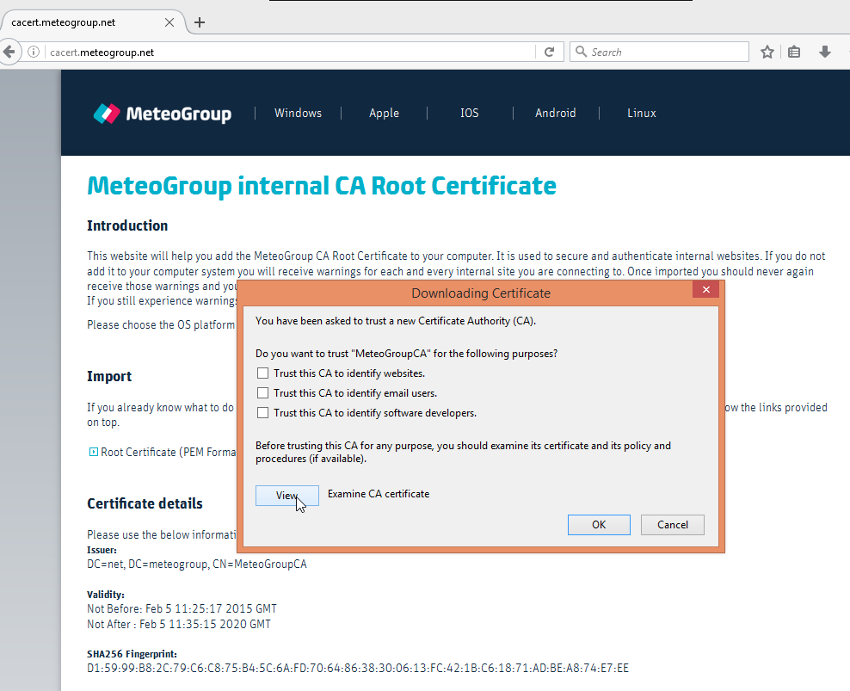Close the cacert.meteogroup.net tab

coord(169,22)
